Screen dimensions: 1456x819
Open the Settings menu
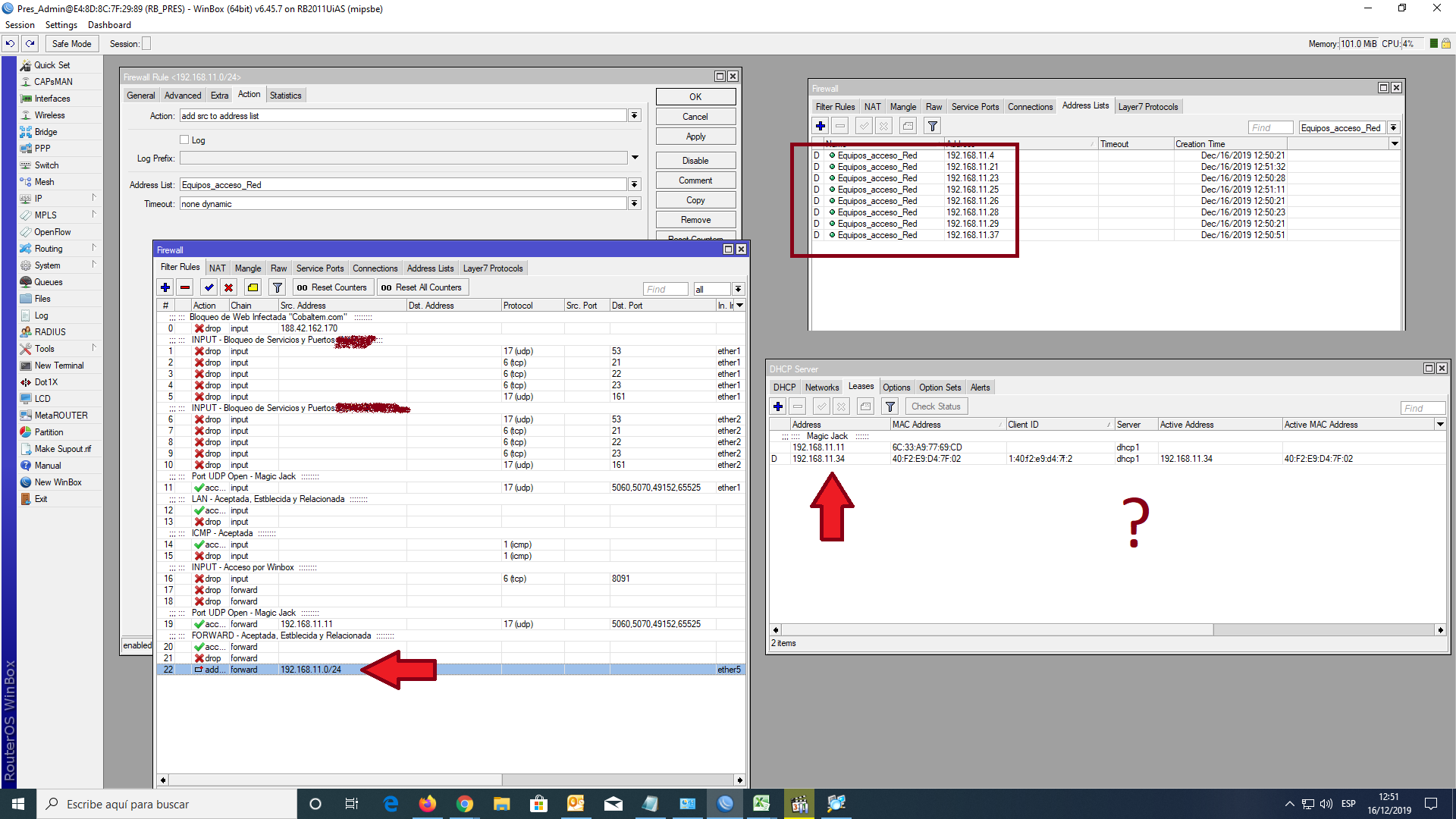click(x=61, y=25)
